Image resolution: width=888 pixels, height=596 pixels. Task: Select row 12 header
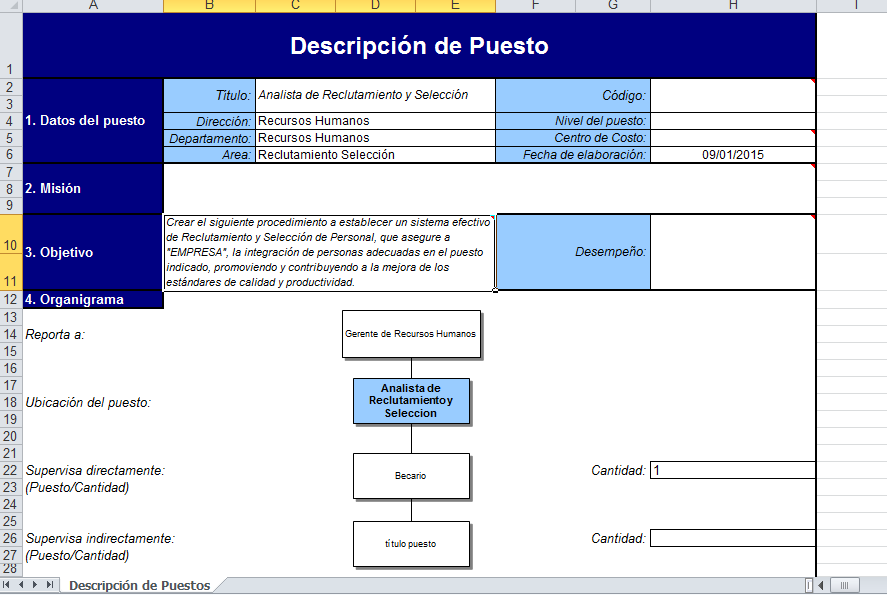click(x=11, y=299)
